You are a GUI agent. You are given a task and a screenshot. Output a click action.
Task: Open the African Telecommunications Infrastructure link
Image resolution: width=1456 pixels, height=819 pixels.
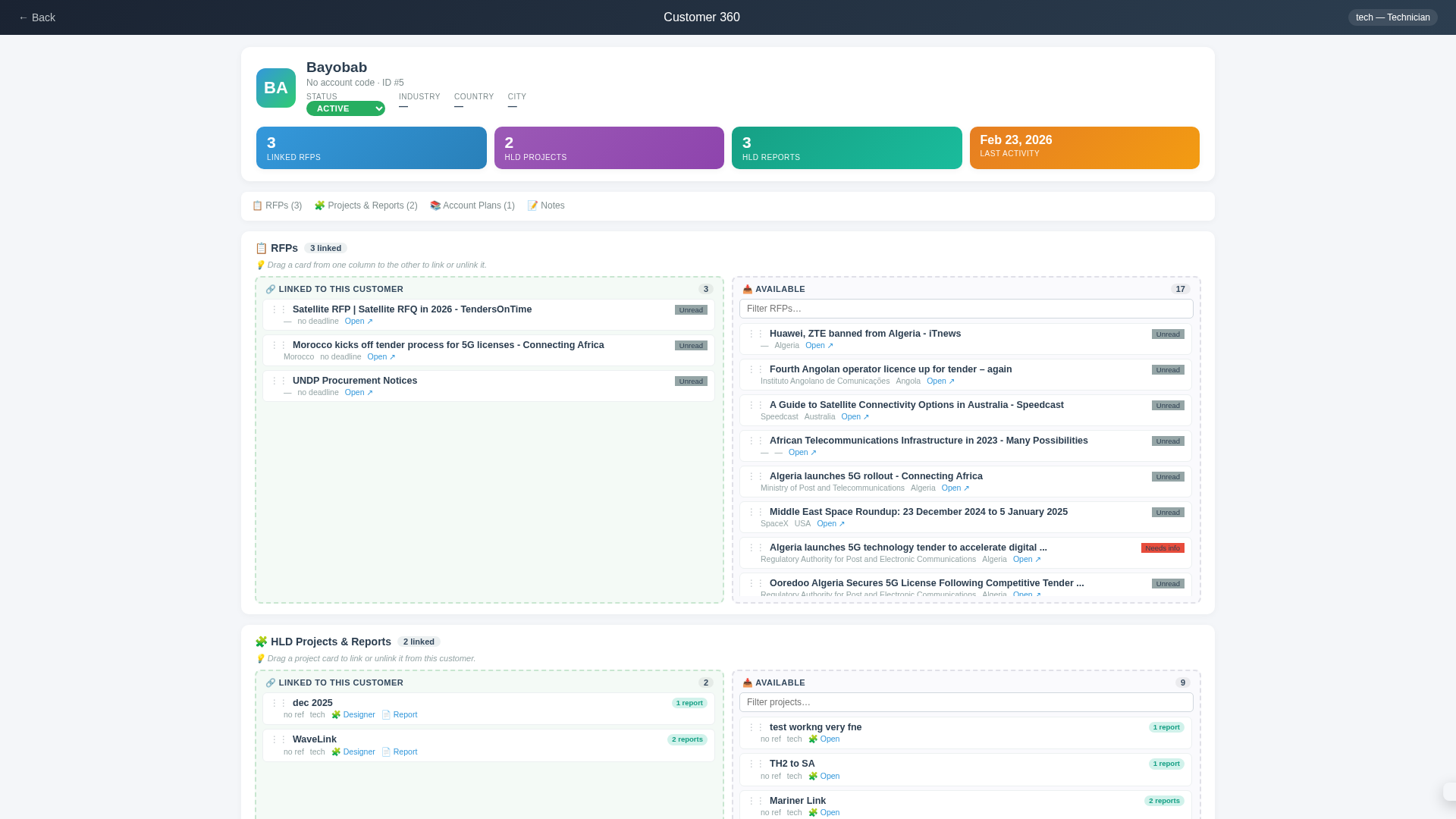pyautogui.click(x=802, y=453)
